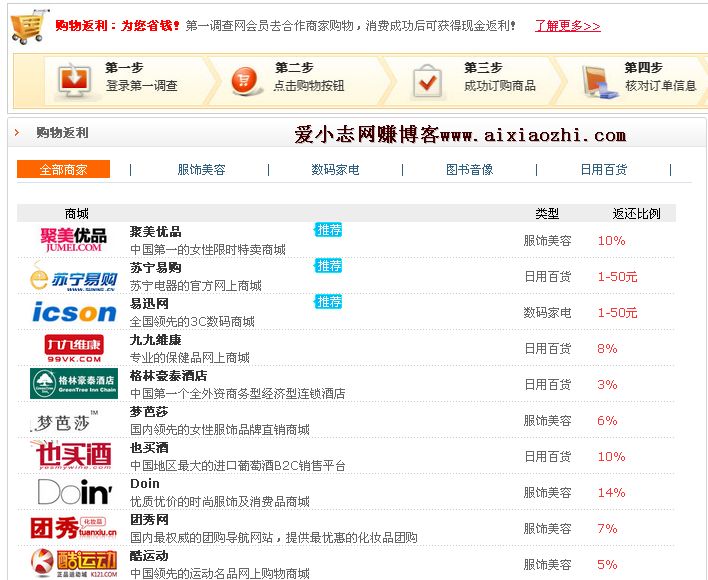Open the 聚美优品 store name link
Image resolution: width=708 pixels, height=580 pixels.
155,232
